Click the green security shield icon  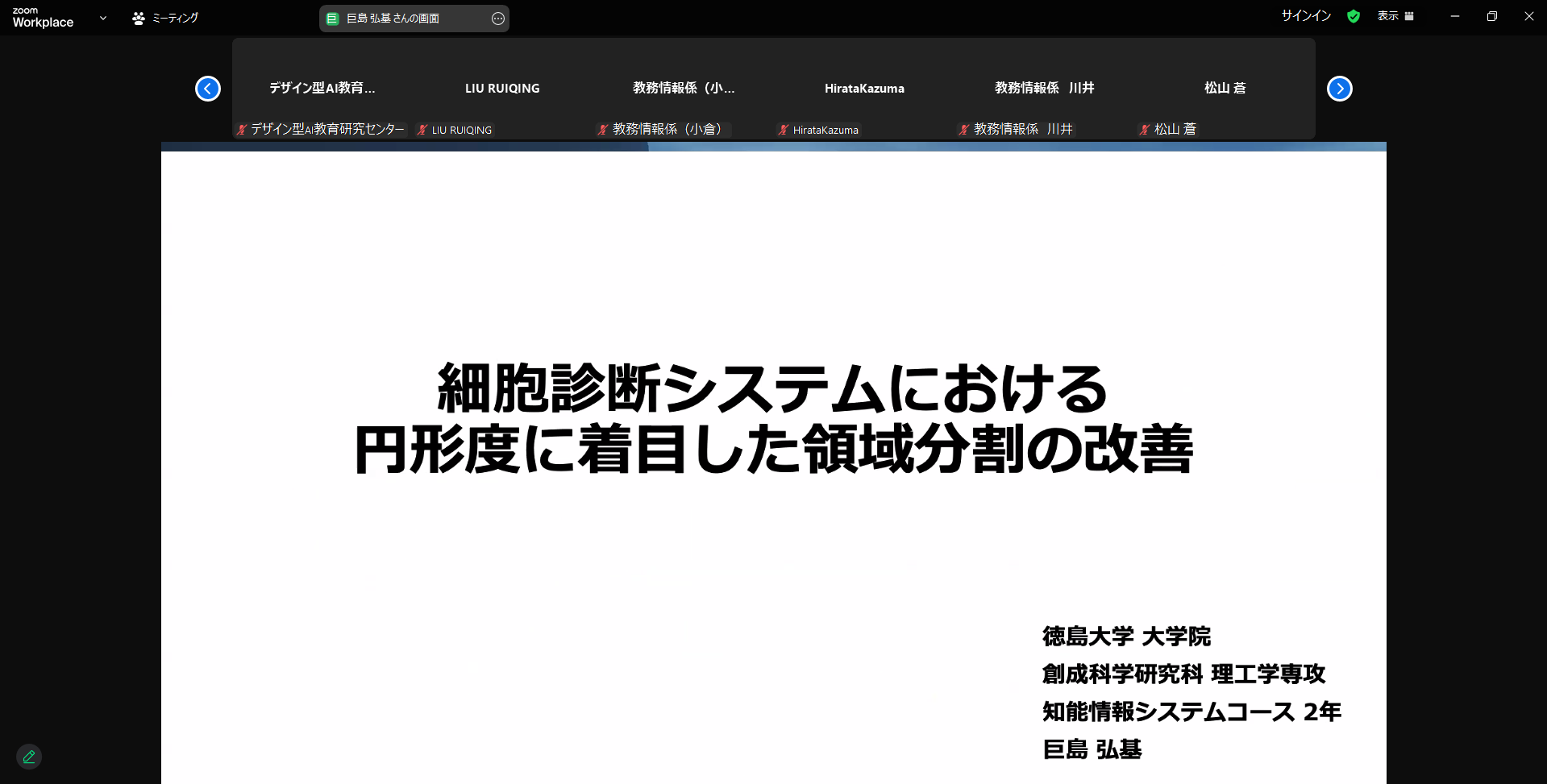pyautogui.click(x=1354, y=16)
